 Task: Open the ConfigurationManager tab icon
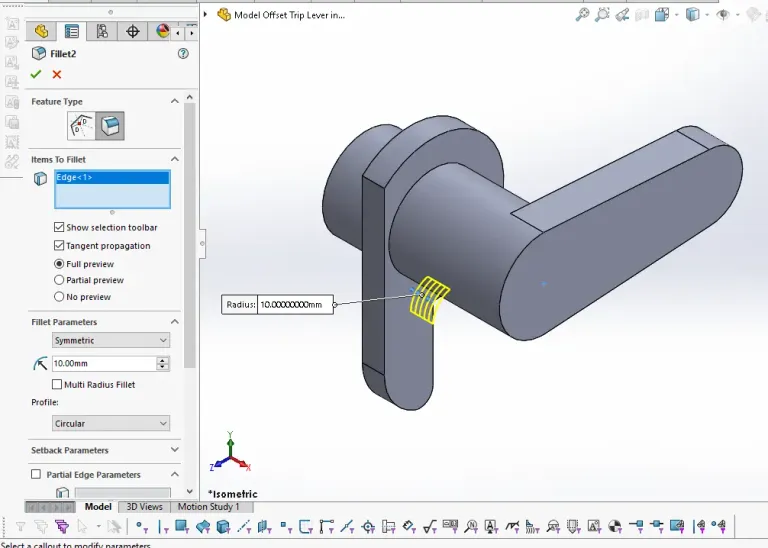click(x=102, y=31)
